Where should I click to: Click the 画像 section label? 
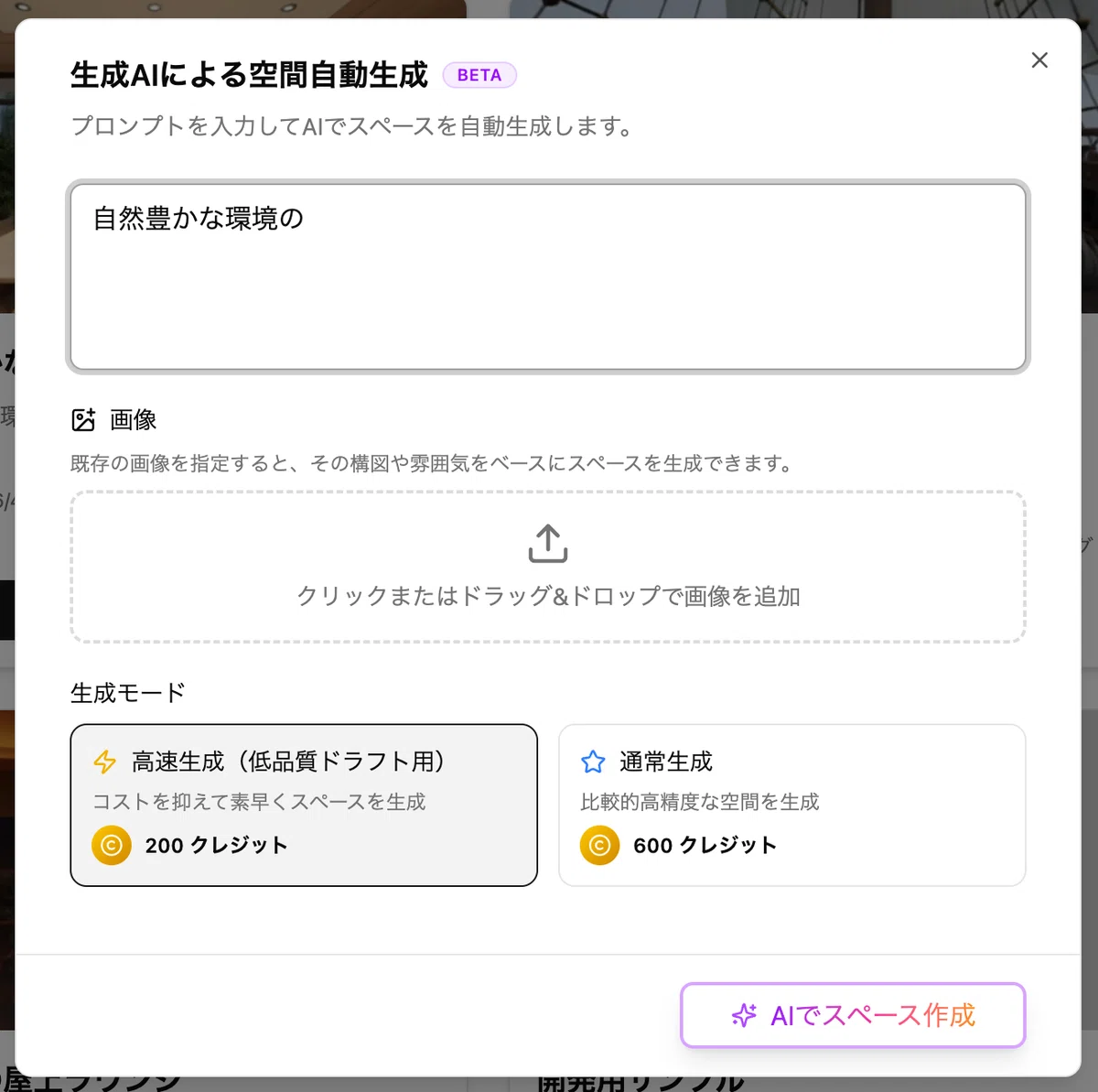pos(134,420)
